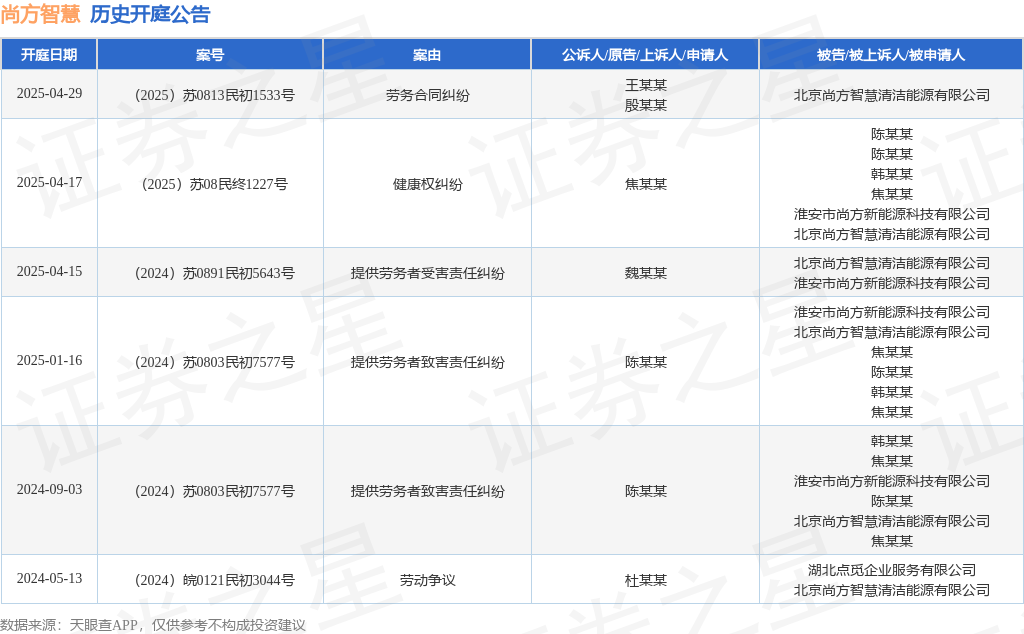Screen dimensions: 1024x634
Task: Click 北京尚方智慧清洁能源有限公司 in the 2024-05-13 row
Action: pyautogui.click(x=891, y=590)
